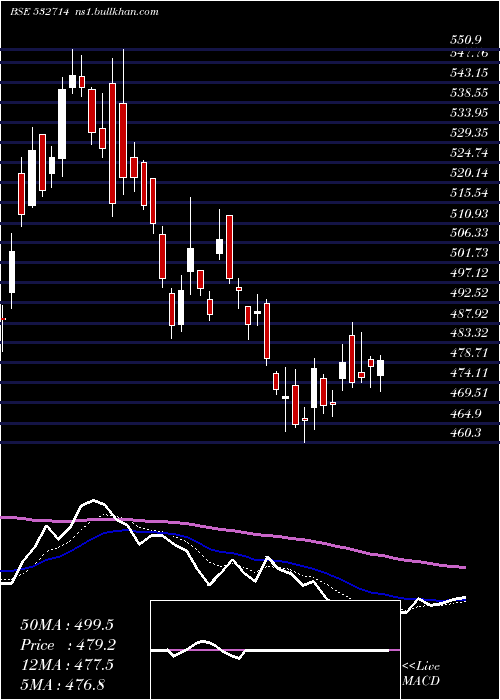Click the 515.54 price axis label
This screenshot has width=500, height=700.
click(469, 193)
